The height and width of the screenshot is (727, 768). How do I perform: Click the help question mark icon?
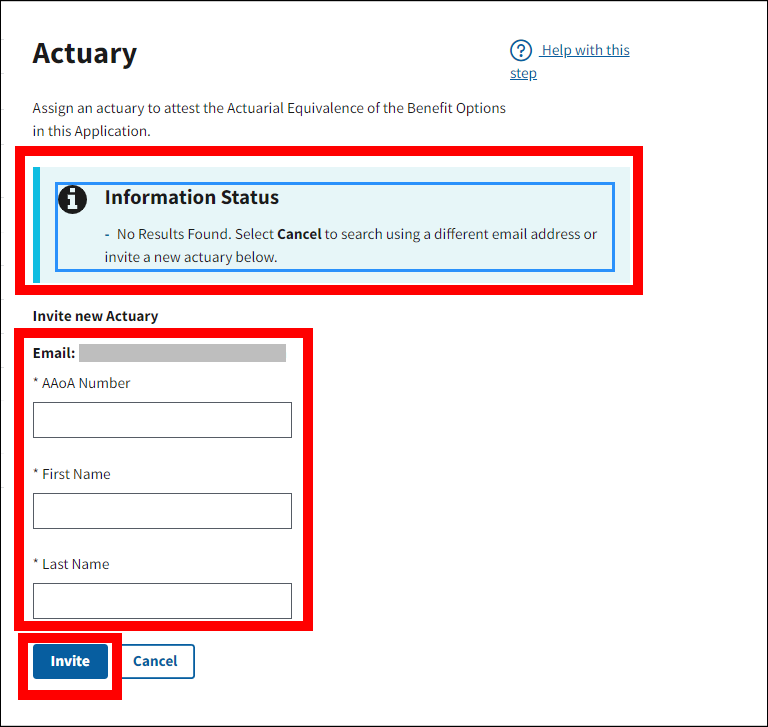(521, 51)
